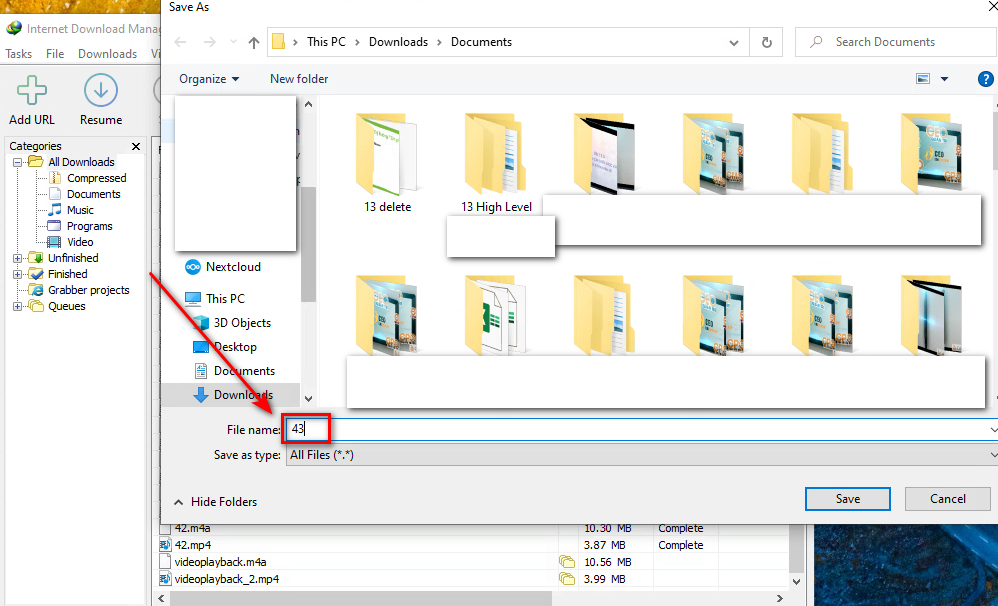Open the address bar history dropdown
This screenshot has width=998, height=606.
pyautogui.click(x=734, y=43)
